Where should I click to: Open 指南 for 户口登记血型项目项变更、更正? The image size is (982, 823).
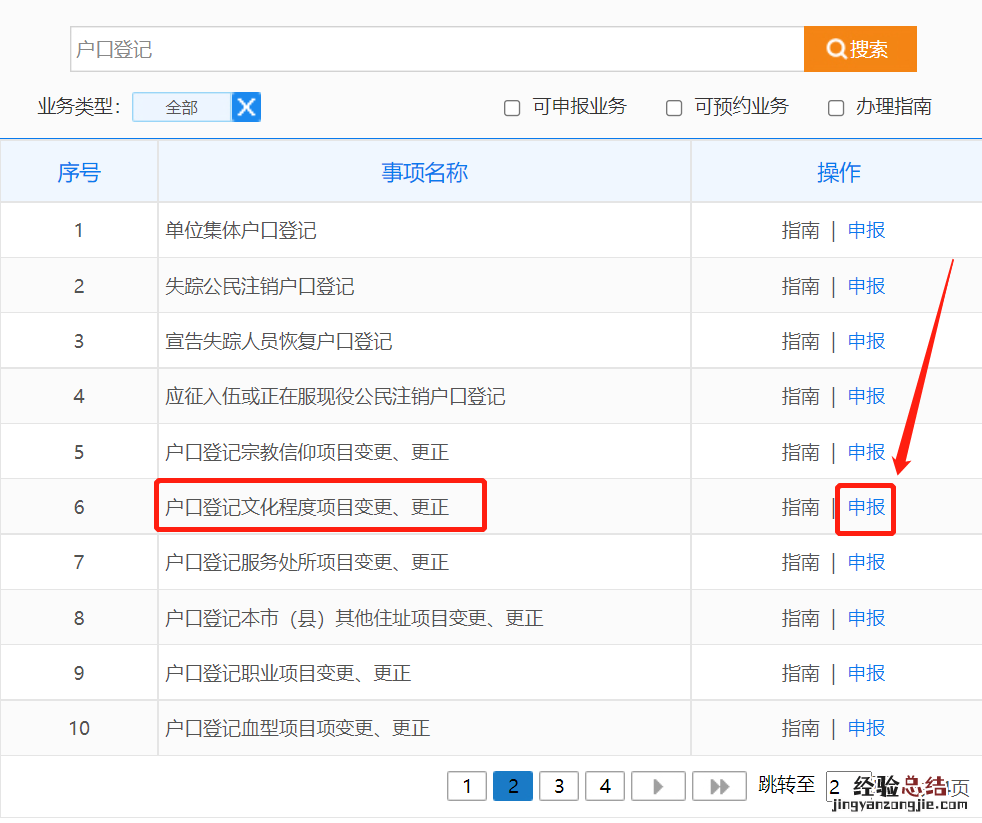tap(800, 728)
